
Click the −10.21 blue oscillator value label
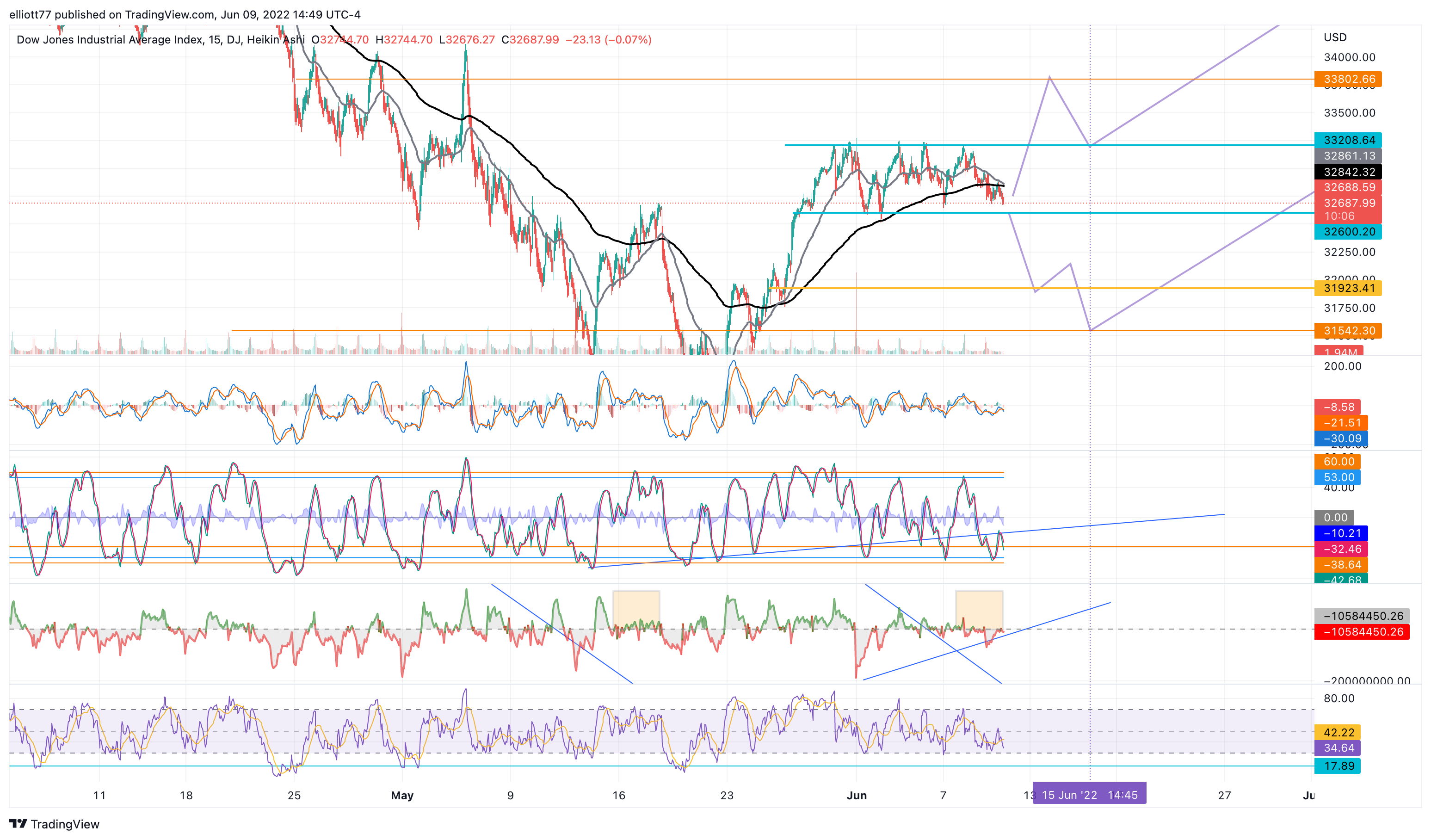click(x=1341, y=533)
